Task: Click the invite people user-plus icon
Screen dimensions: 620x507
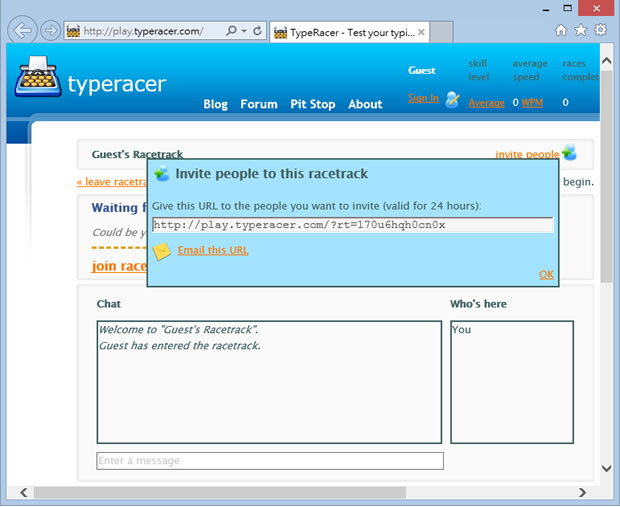Action: [569, 152]
